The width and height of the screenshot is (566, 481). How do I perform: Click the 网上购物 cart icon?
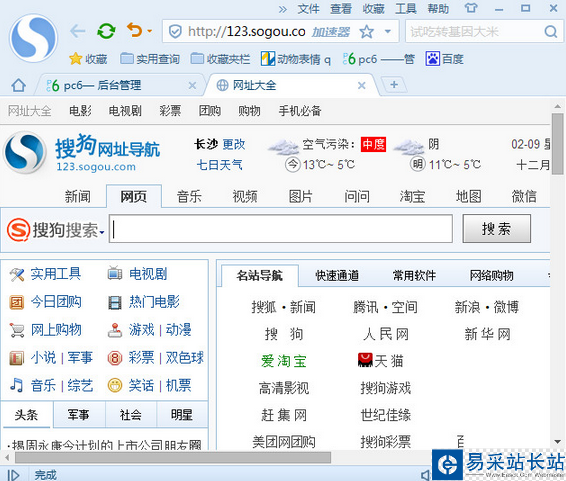[17, 330]
